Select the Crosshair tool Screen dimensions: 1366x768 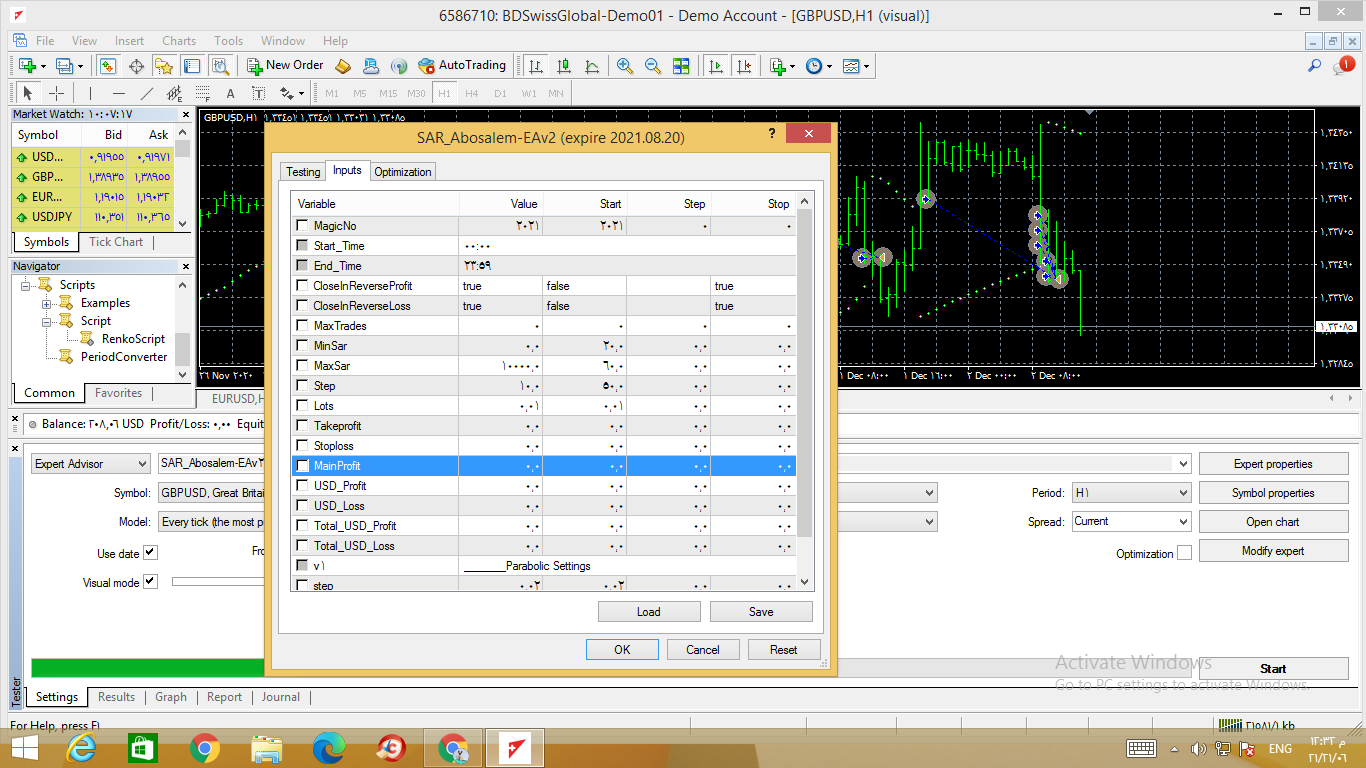[57, 93]
